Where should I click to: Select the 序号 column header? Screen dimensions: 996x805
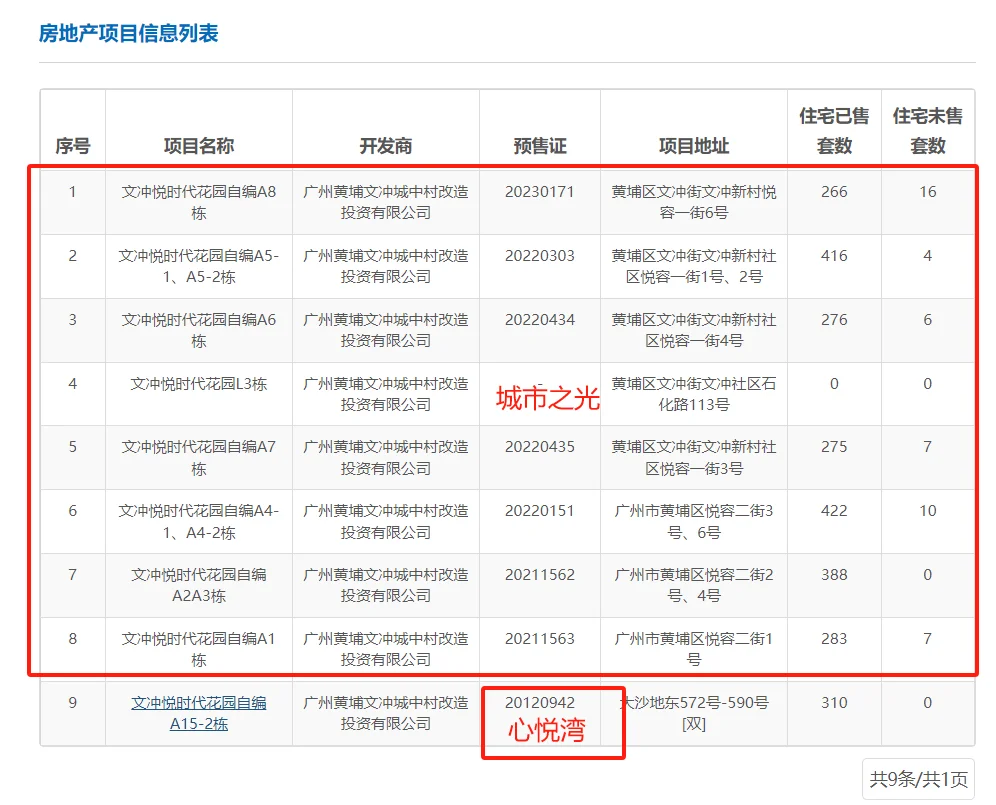point(72,146)
